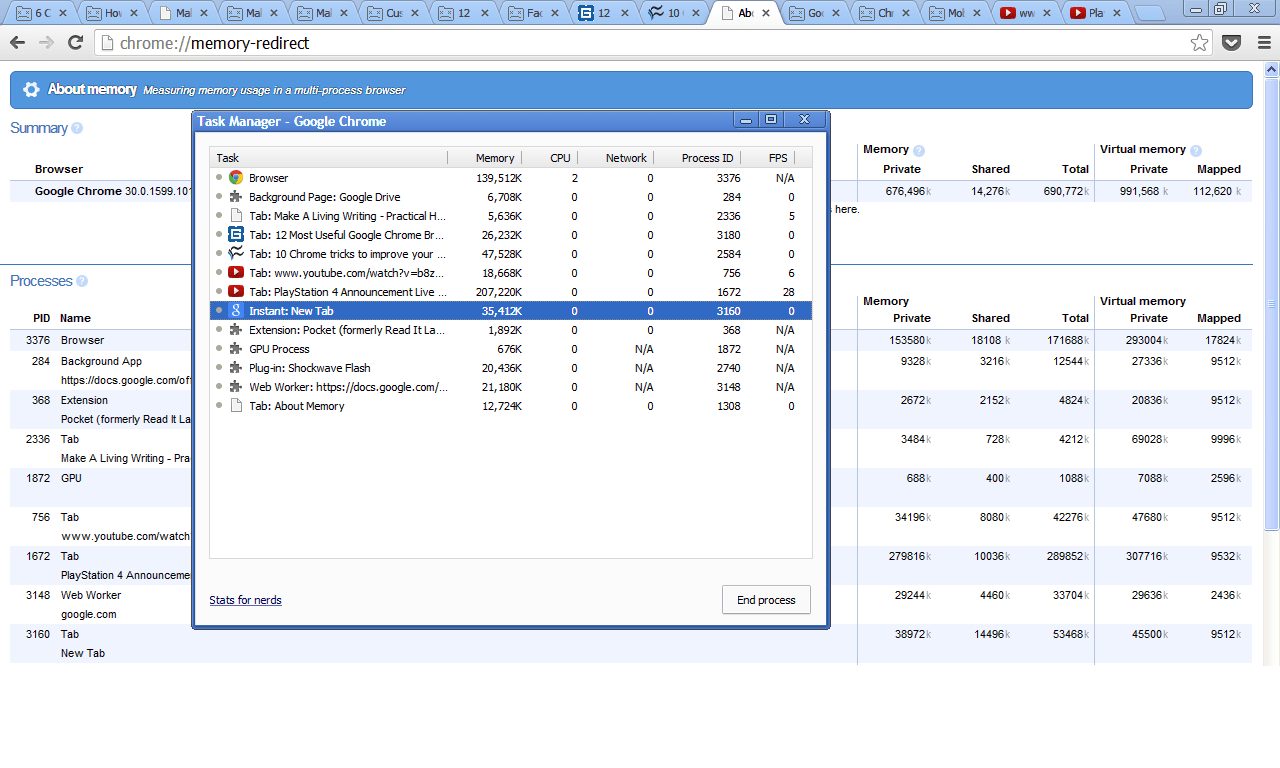The width and height of the screenshot is (1280, 768).
Task: Click blue icon of 12 Most Useful Chrome task
Action: point(236,235)
